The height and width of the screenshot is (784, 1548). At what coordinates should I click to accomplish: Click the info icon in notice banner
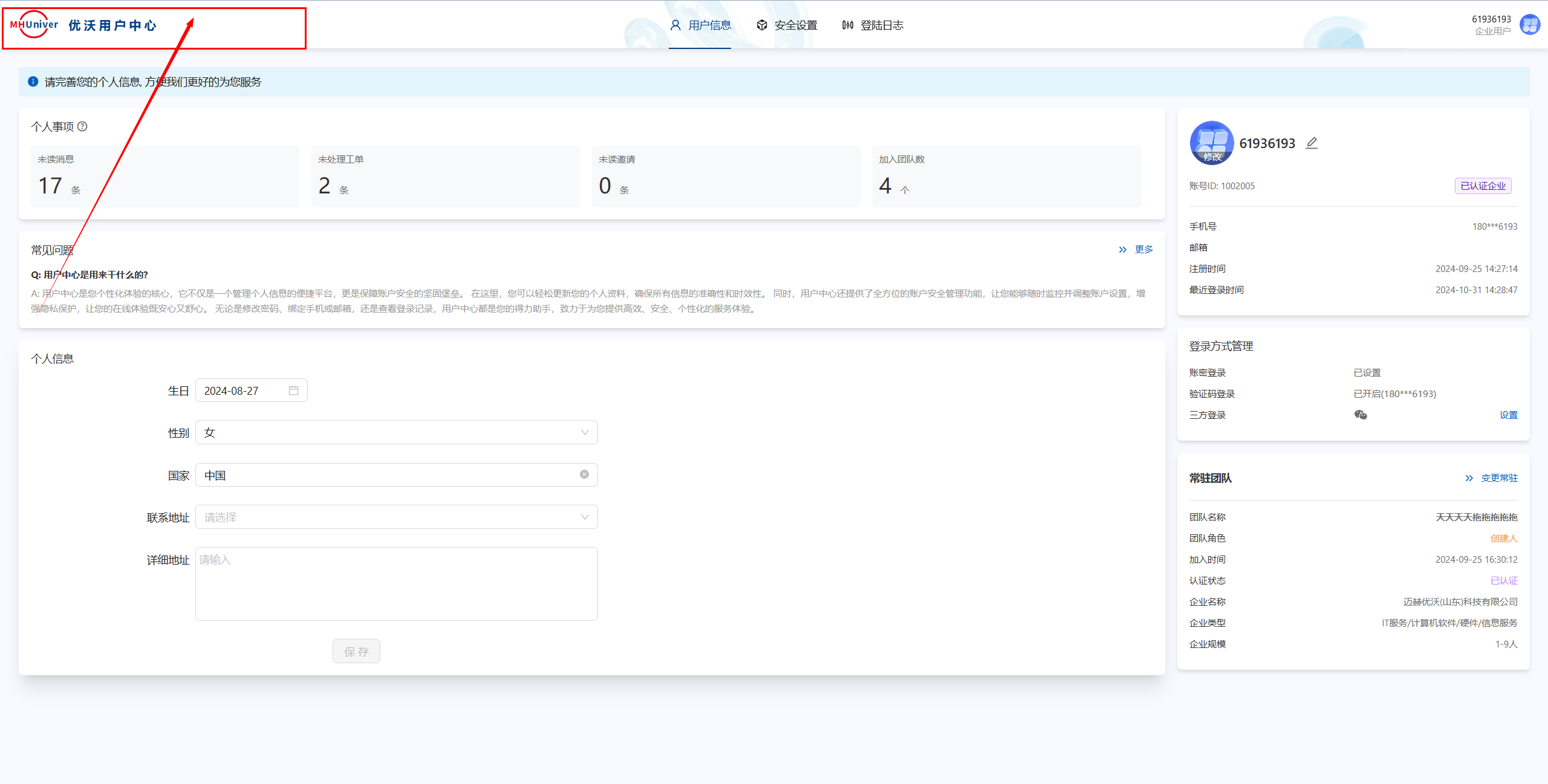[x=33, y=82]
